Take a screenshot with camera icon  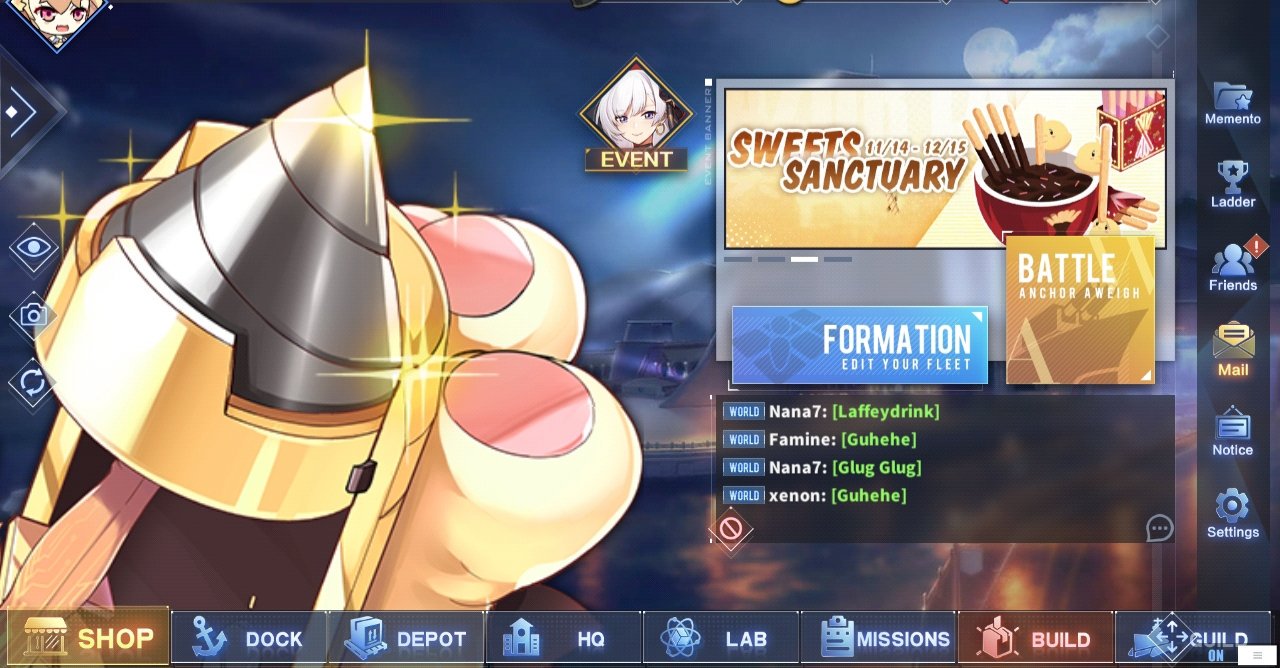33,315
